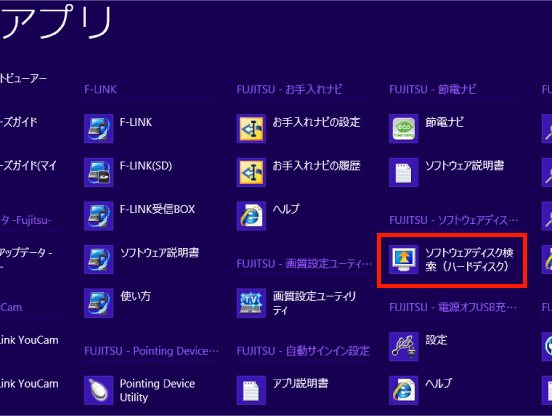Click the お手入れナビの設定 label
This screenshot has width=552, height=416.
coord(316,122)
